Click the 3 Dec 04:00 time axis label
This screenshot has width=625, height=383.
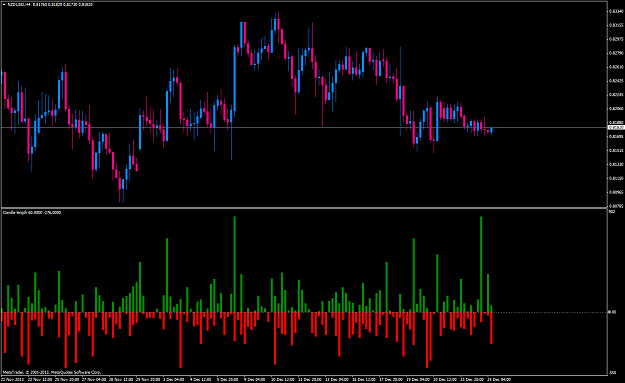173,379
